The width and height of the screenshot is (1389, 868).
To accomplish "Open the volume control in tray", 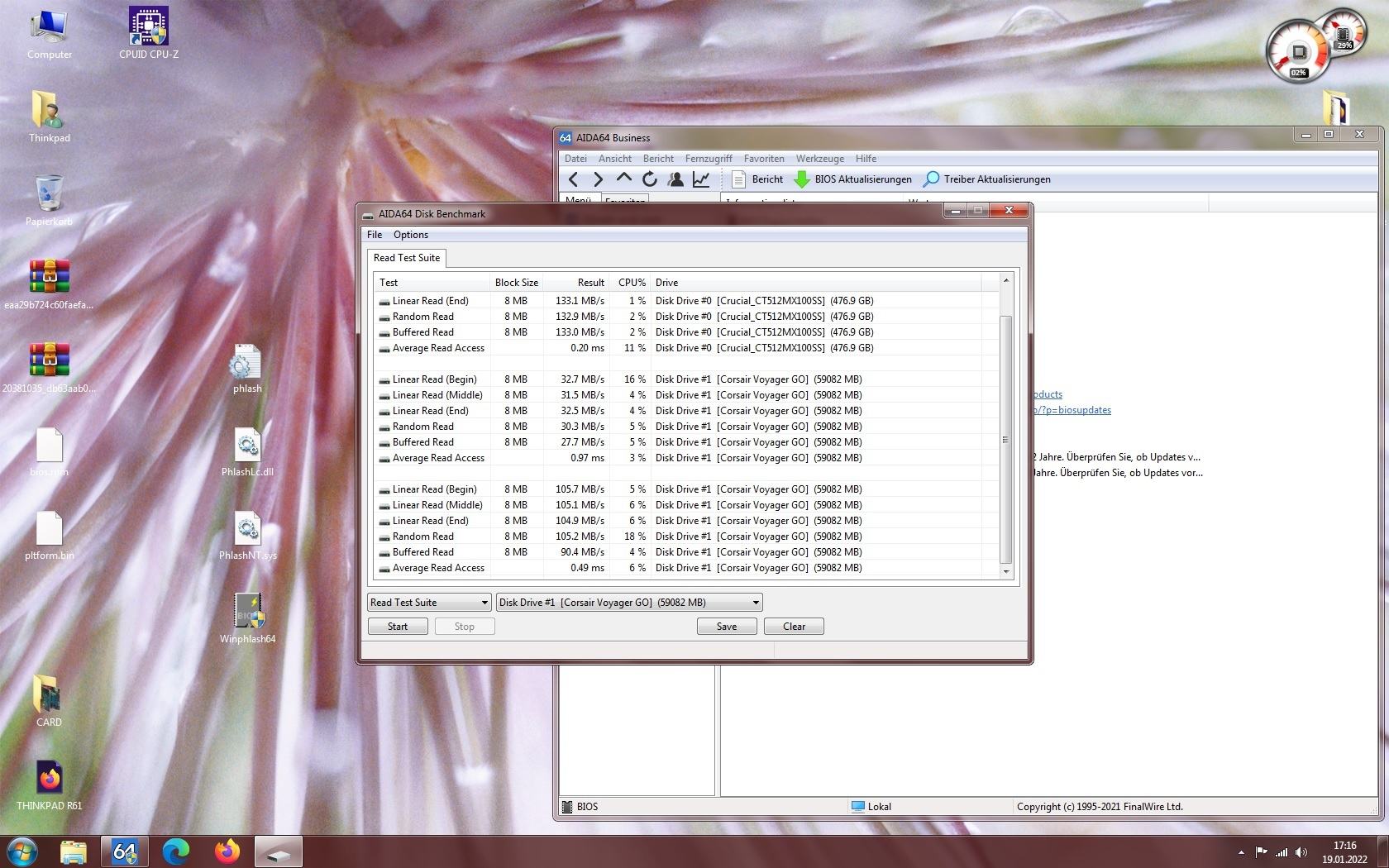I will point(1301,852).
